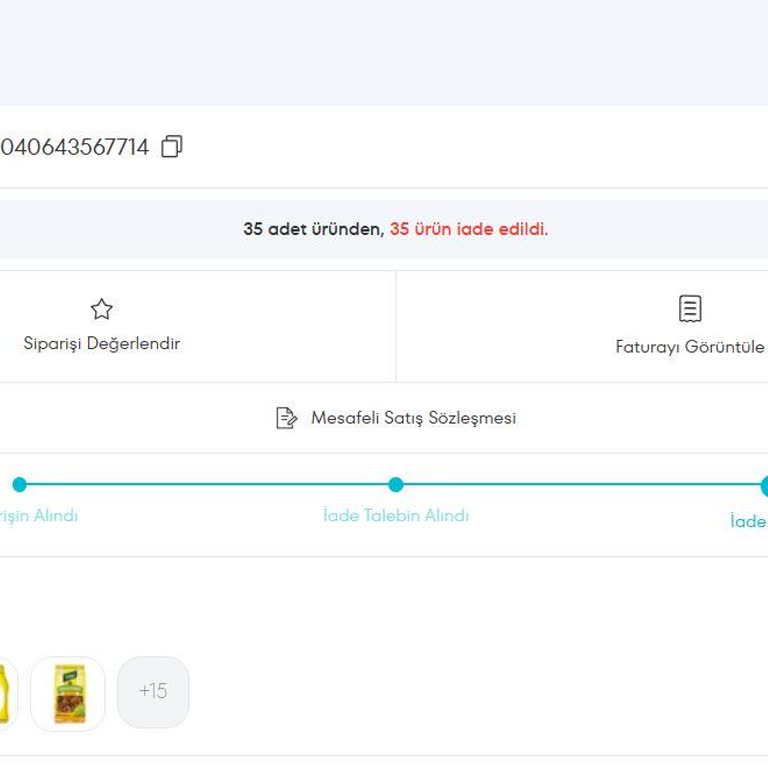Copy the order number with the copy icon
This screenshot has height=768, width=768.
(172, 147)
